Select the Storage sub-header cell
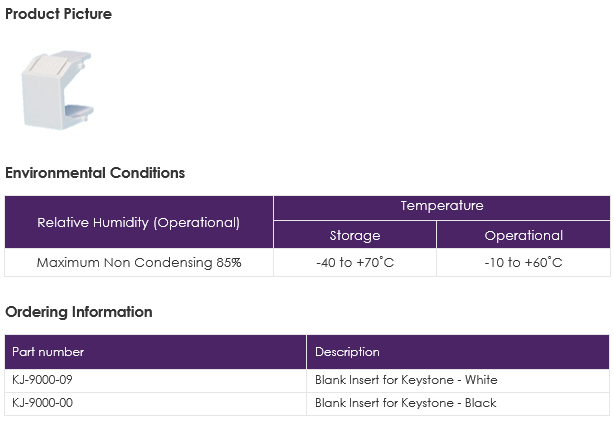Screen dimensions: 614x427 [x=355, y=235]
